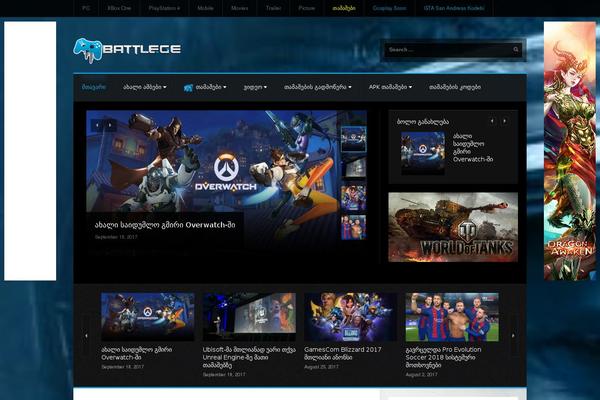
Task: Click the August 25, 2017 date text
Action: (x=321, y=367)
